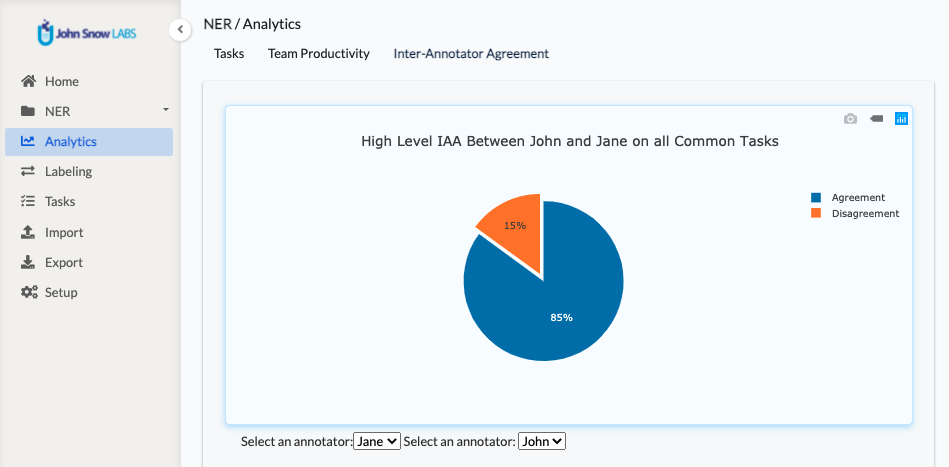Click the Plotly bar-chart logo icon
Viewport: 949px width, 467px height.
point(901,119)
